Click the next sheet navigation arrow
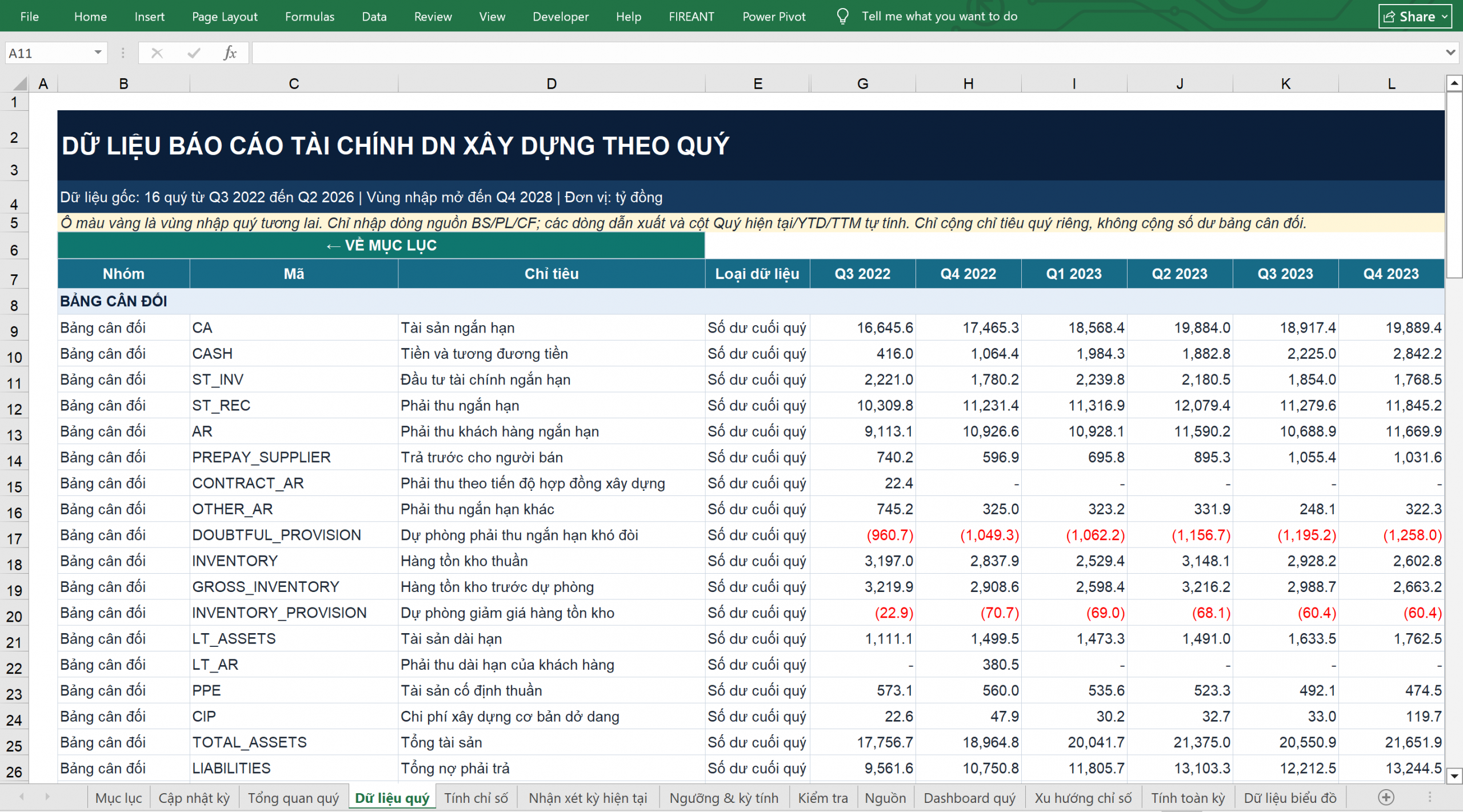Screen dimensions: 1463x812 (47, 797)
